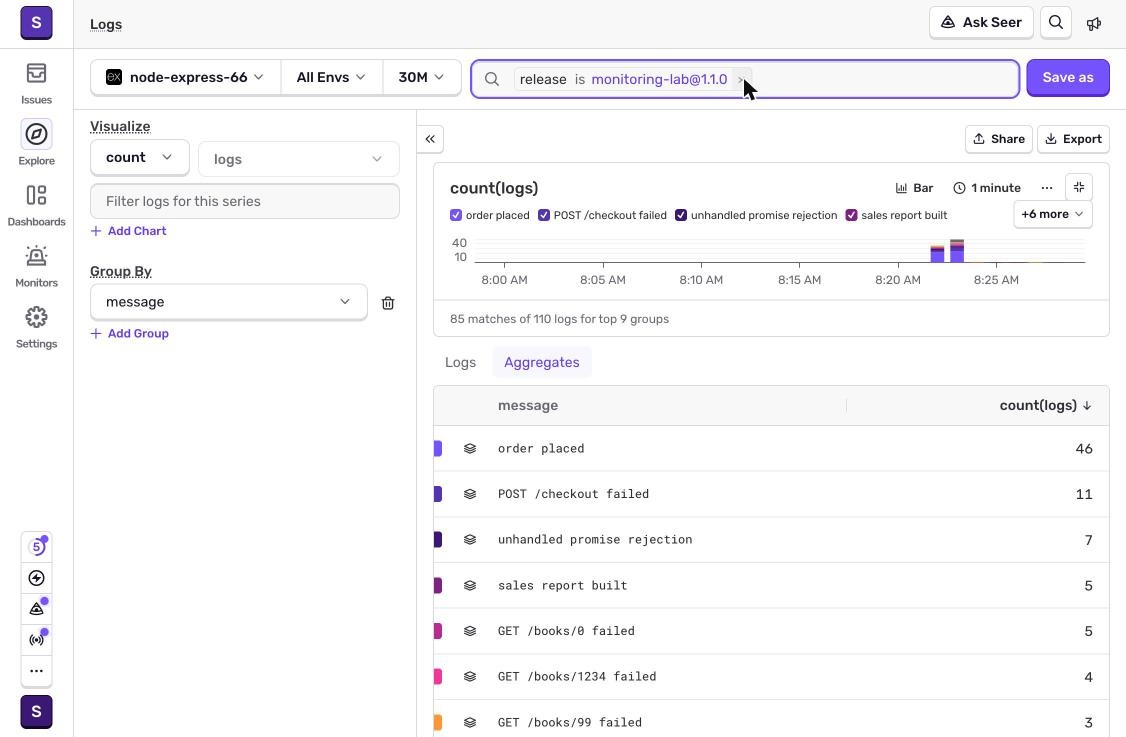
Task: Click the Share button
Action: (x=998, y=139)
